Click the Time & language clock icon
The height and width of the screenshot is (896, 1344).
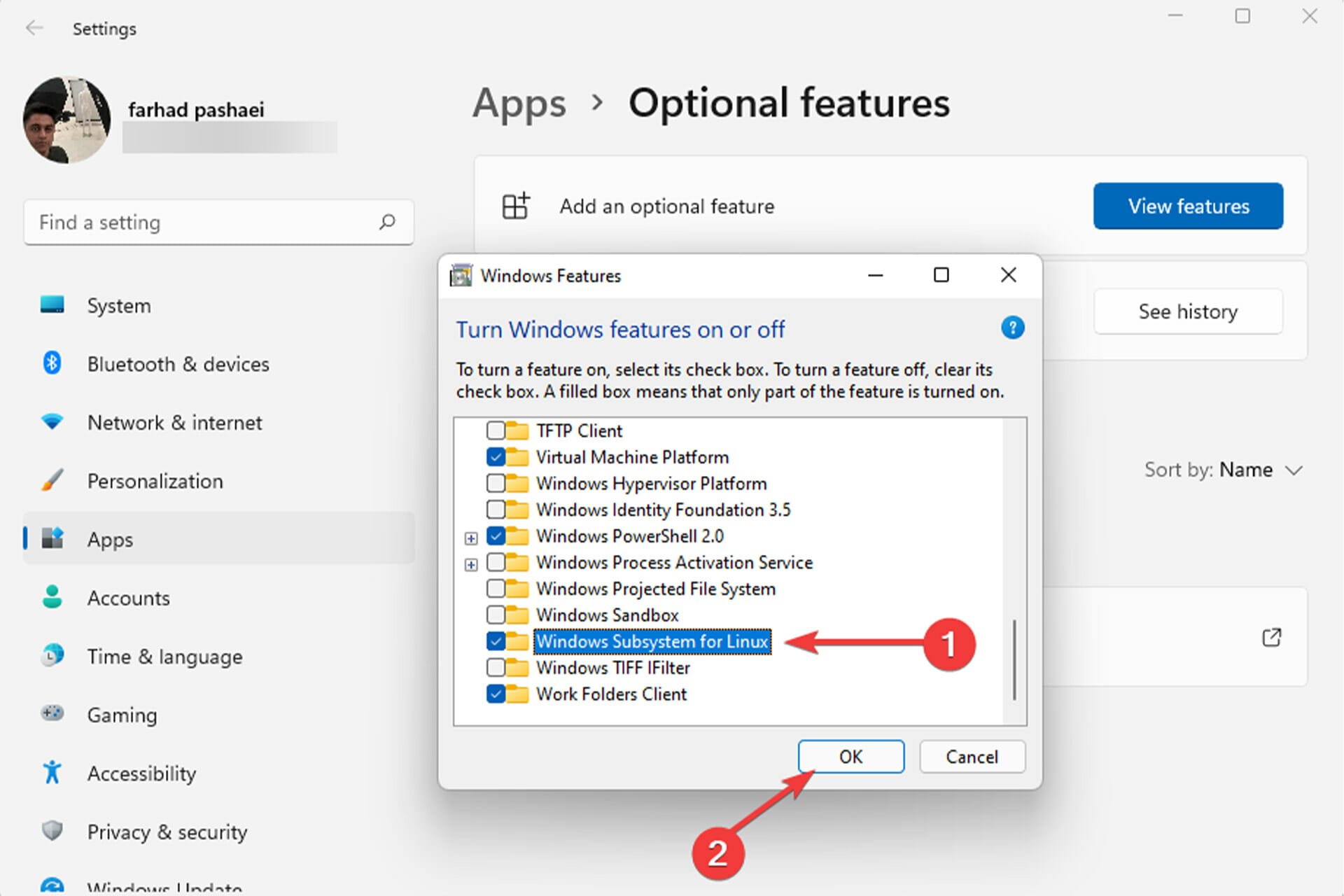tap(52, 655)
